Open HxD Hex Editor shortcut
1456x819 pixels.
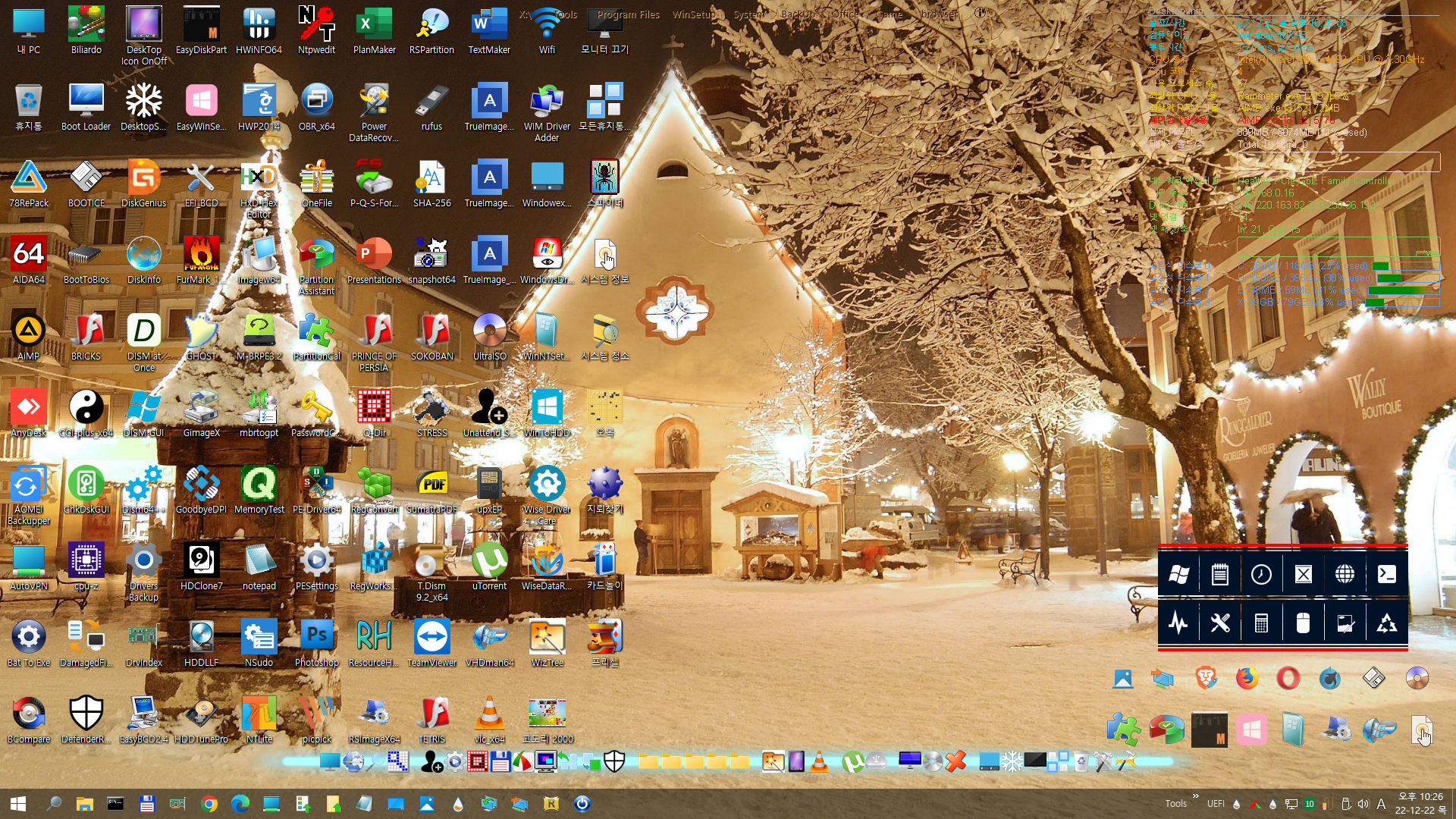(x=259, y=189)
